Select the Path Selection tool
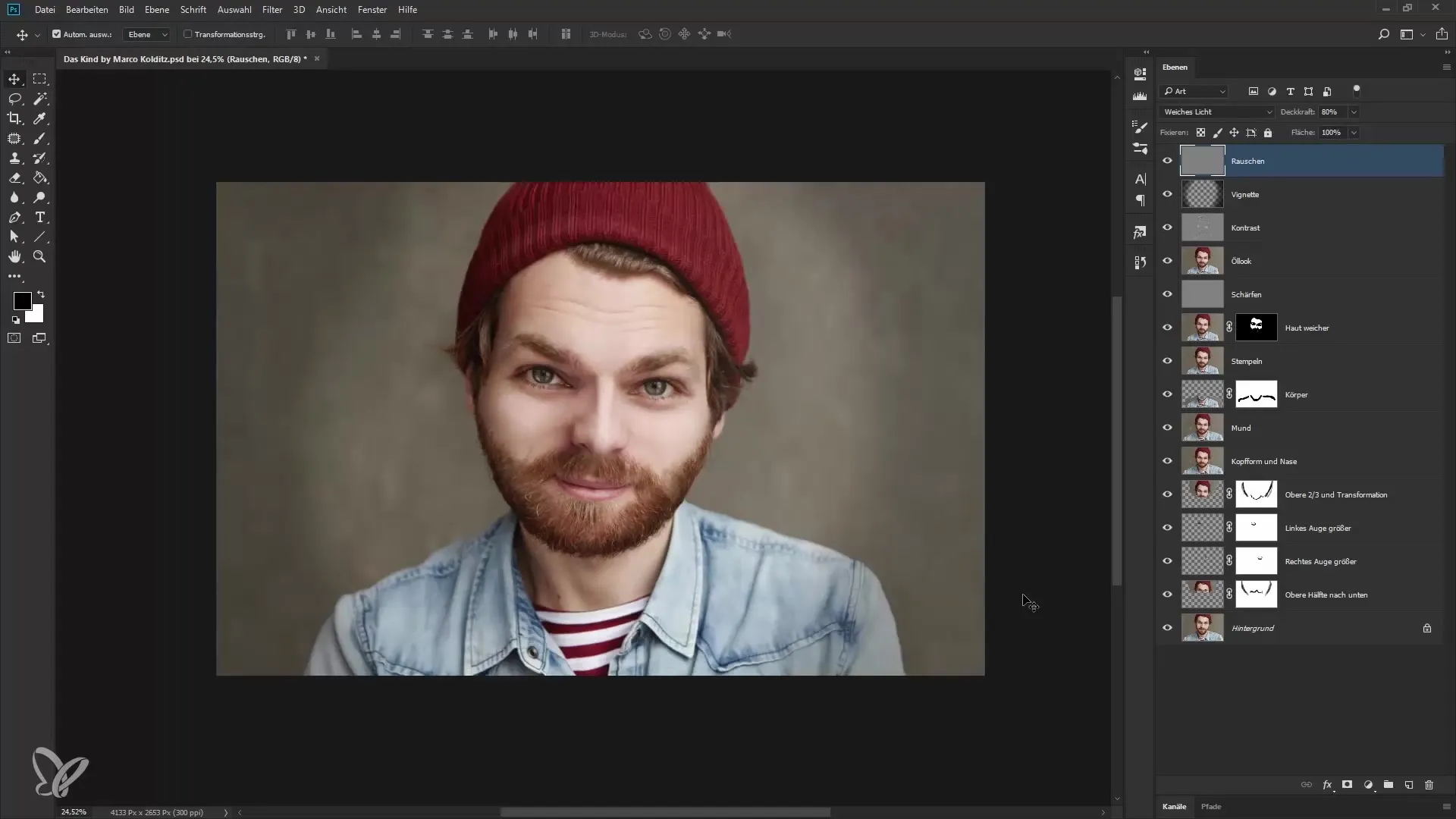Image resolution: width=1456 pixels, height=819 pixels. [x=14, y=237]
